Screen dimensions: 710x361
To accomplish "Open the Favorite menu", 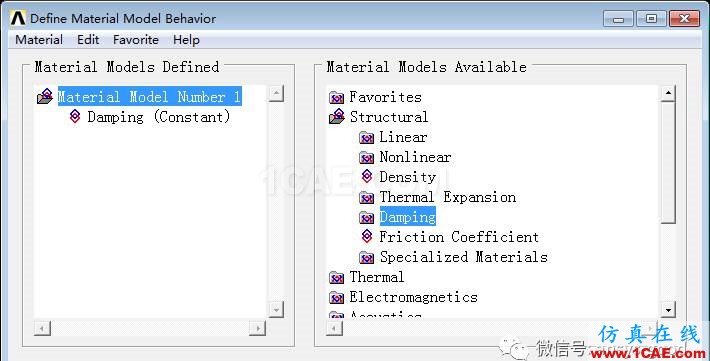I will pyautogui.click(x=136, y=40).
